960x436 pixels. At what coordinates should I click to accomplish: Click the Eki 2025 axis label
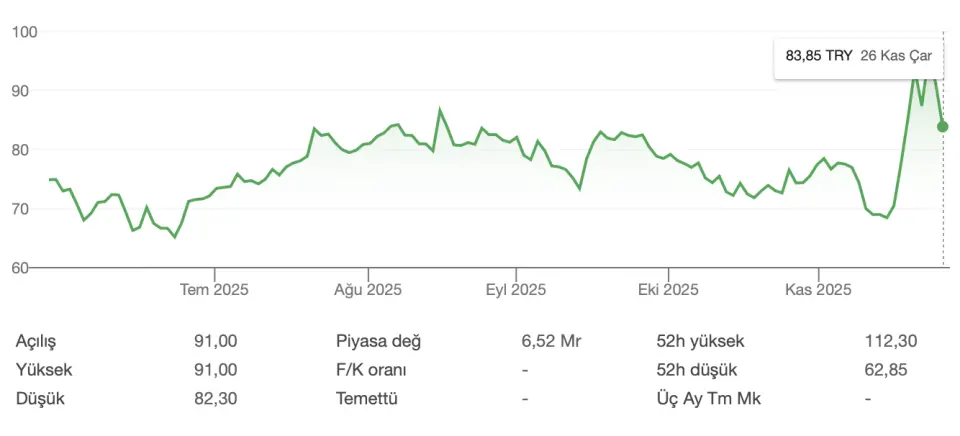coord(667,290)
